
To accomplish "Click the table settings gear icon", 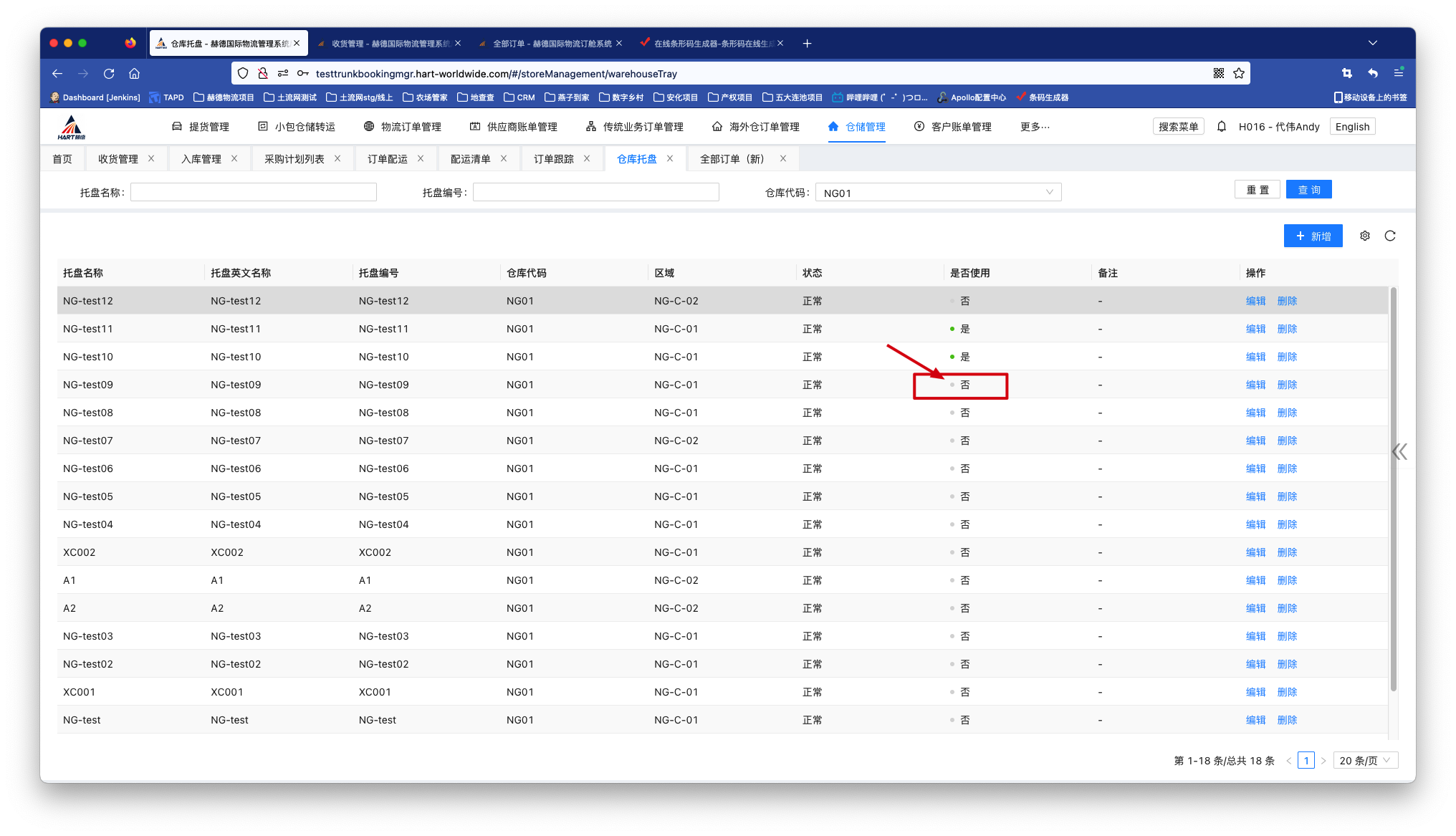I will tap(1365, 236).
